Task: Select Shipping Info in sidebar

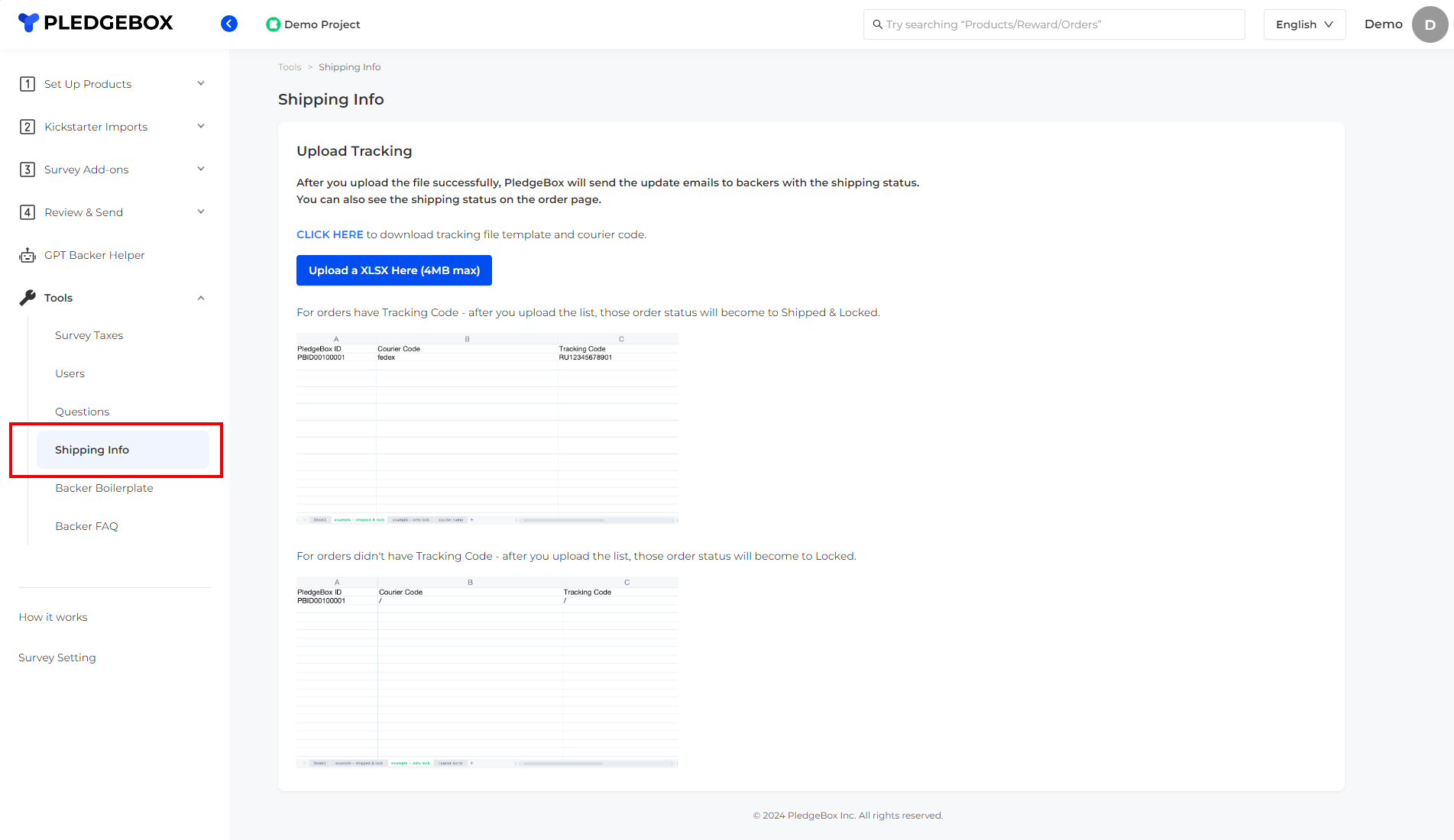Action: [x=122, y=450]
